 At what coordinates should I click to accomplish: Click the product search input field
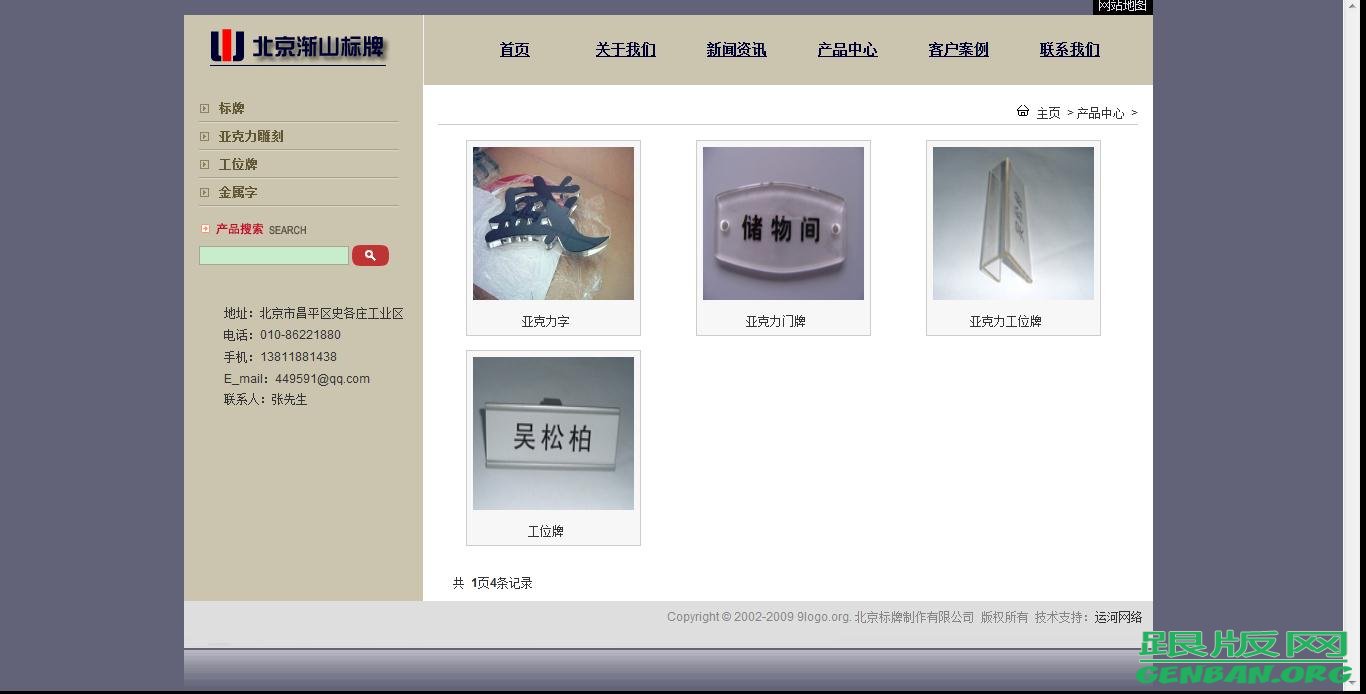point(273,255)
